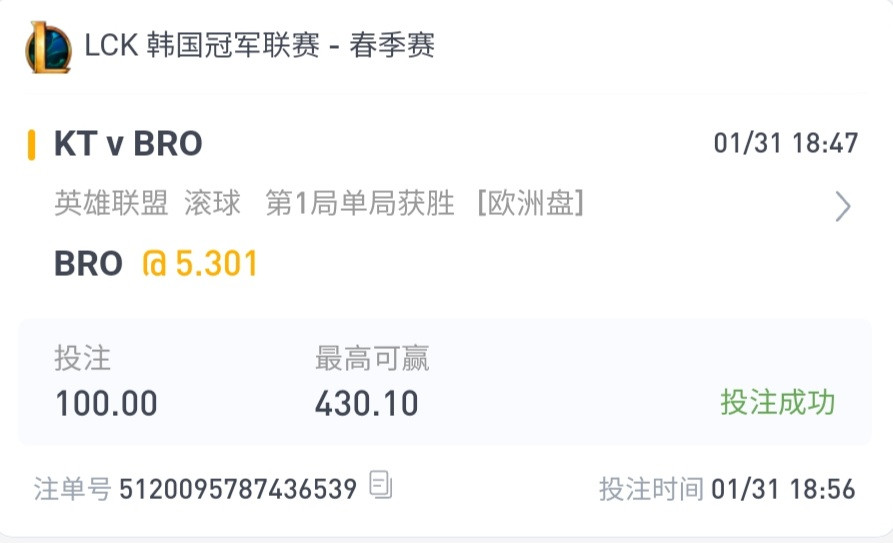The height and width of the screenshot is (543, 893).
Task: Click the stake amount 100.00
Action: (x=106, y=403)
